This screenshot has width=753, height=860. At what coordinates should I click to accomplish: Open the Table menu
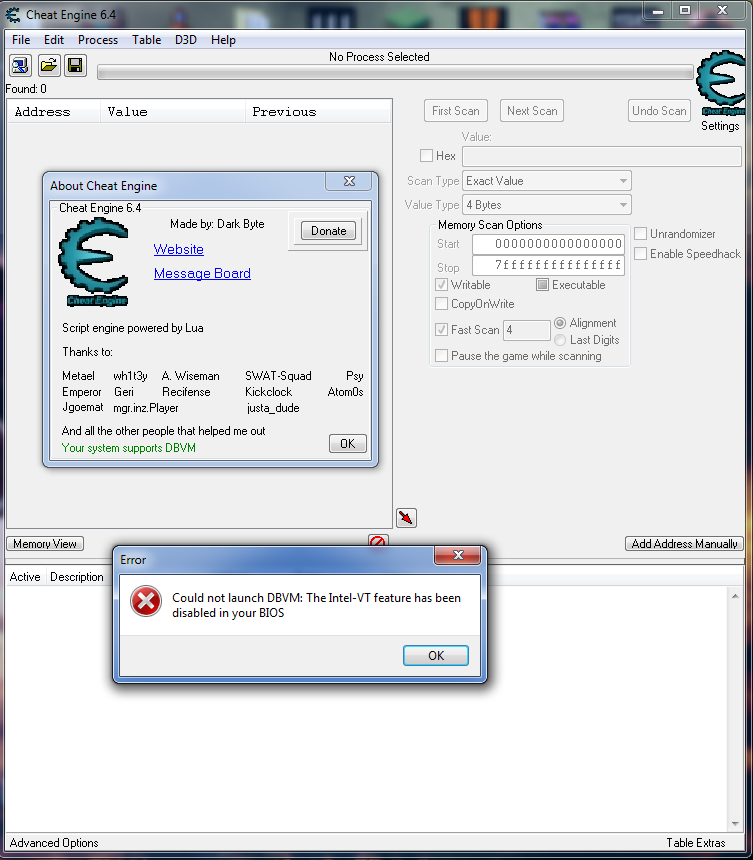tap(146, 40)
